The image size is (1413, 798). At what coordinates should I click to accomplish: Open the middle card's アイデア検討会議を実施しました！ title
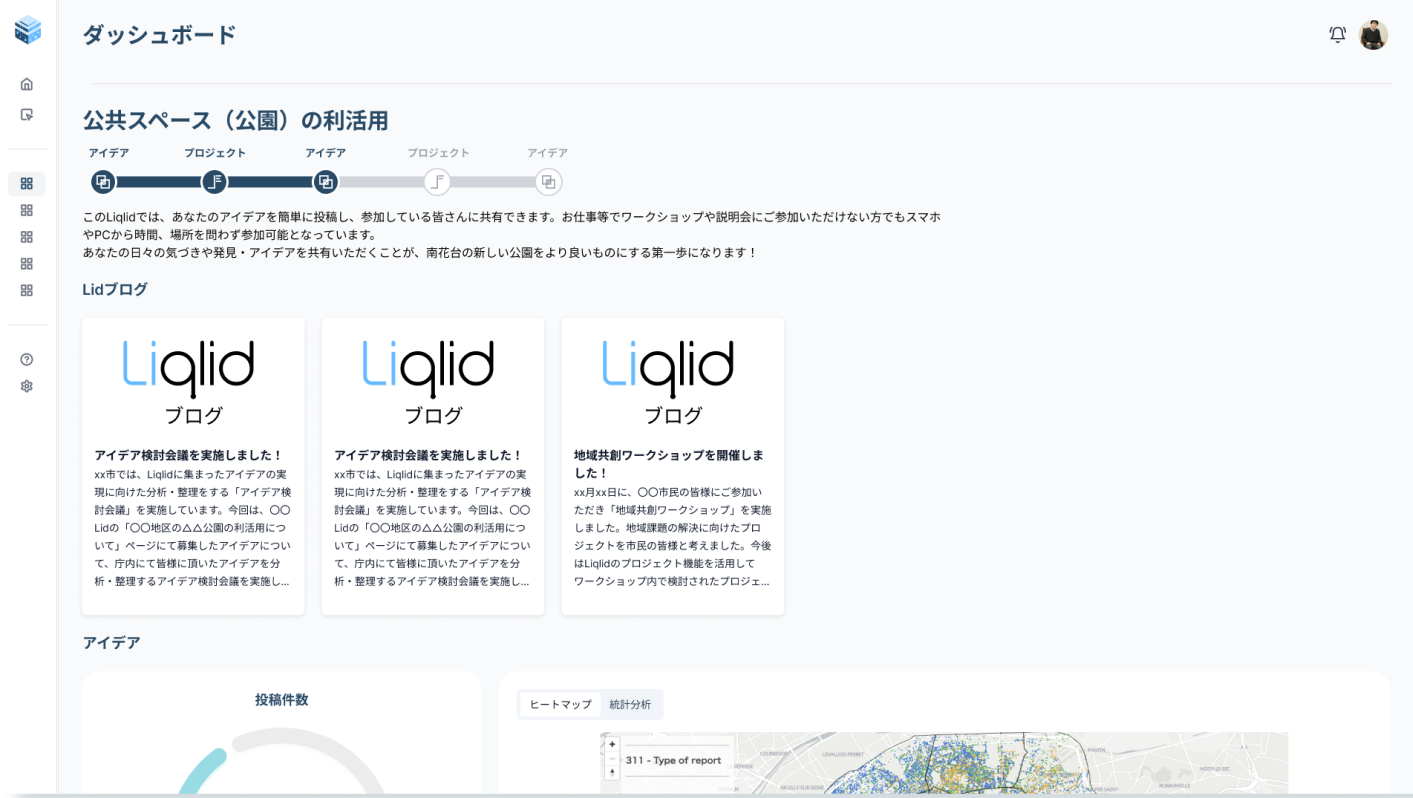tap(429, 455)
